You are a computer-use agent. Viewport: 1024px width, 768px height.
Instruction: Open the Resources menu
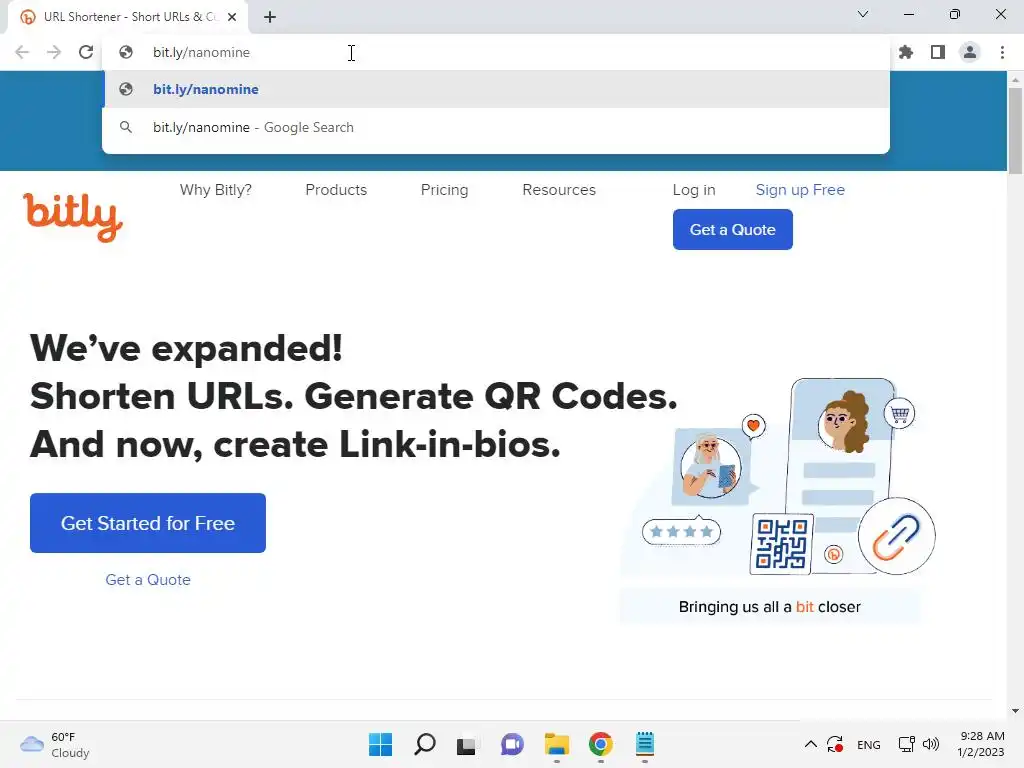click(559, 190)
